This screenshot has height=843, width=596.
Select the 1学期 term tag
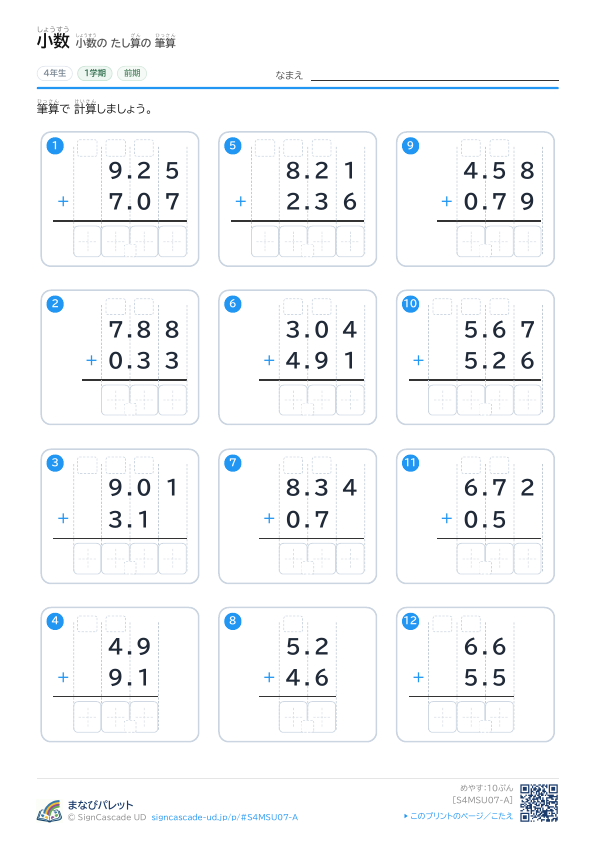click(x=95, y=73)
